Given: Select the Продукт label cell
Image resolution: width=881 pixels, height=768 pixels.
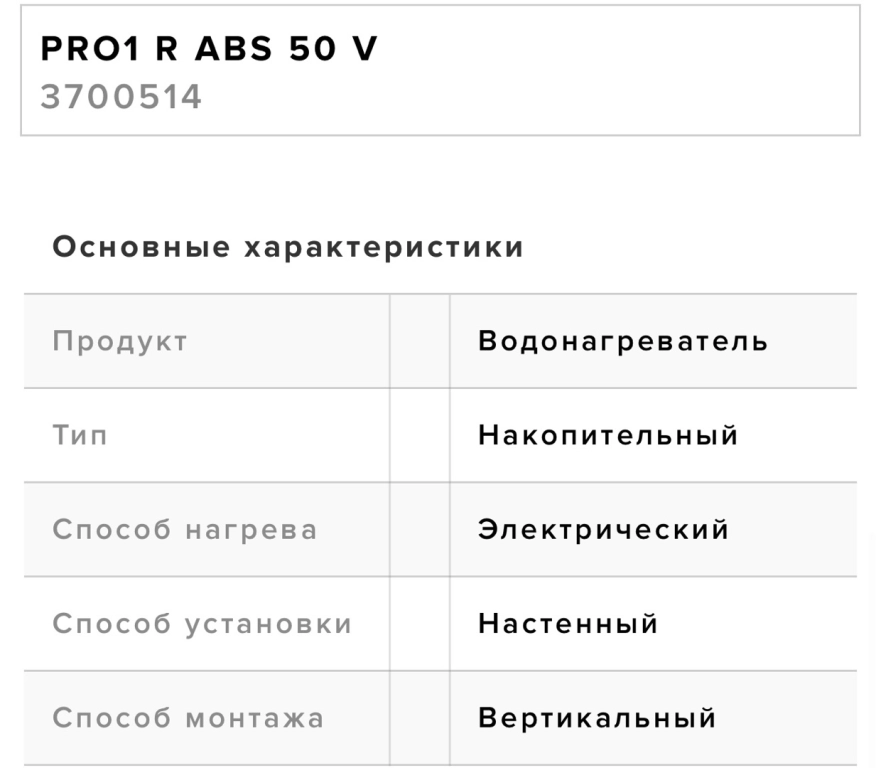Looking at the screenshot, I should 120,341.
